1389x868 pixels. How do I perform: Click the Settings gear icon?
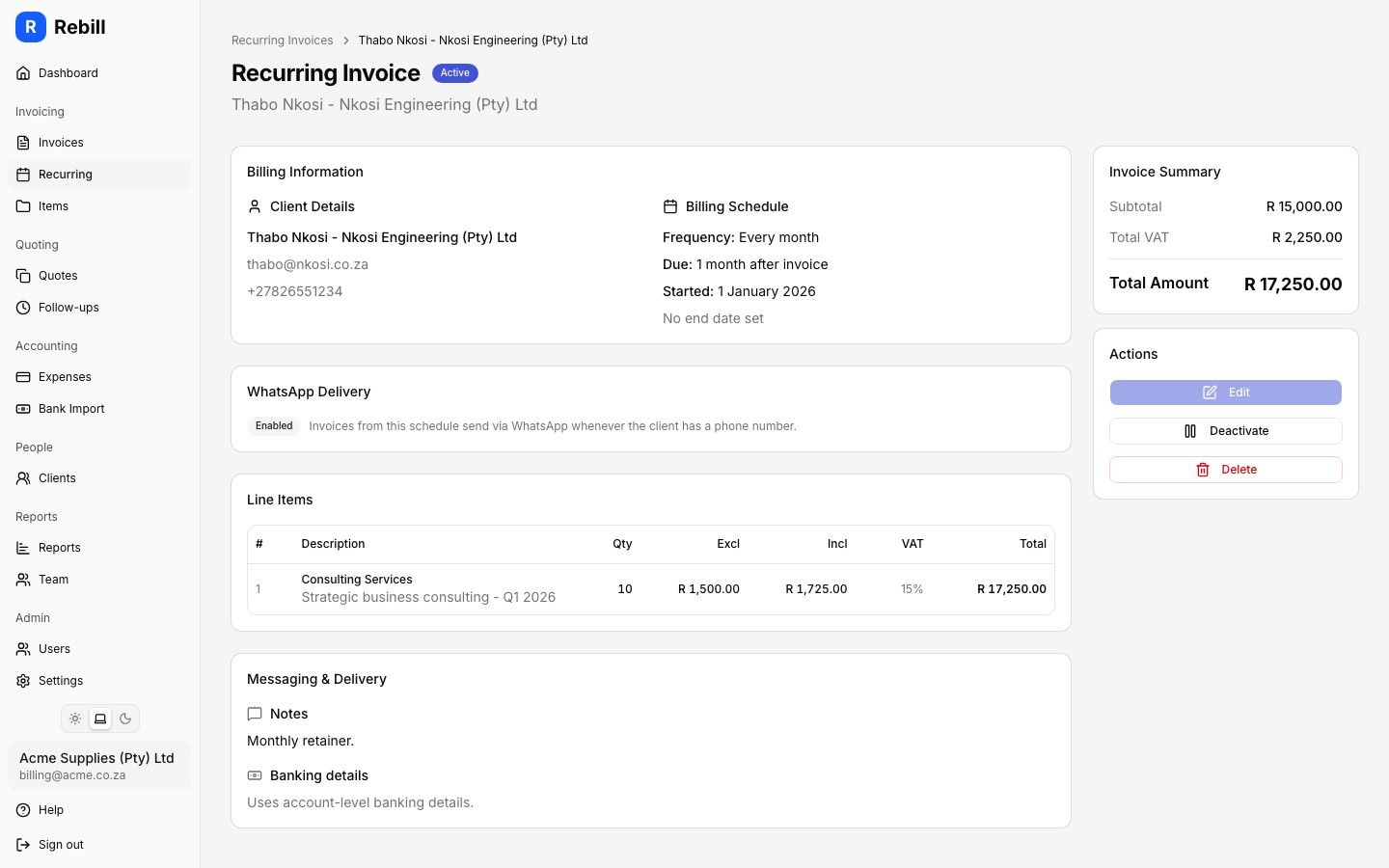click(x=23, y=681)
